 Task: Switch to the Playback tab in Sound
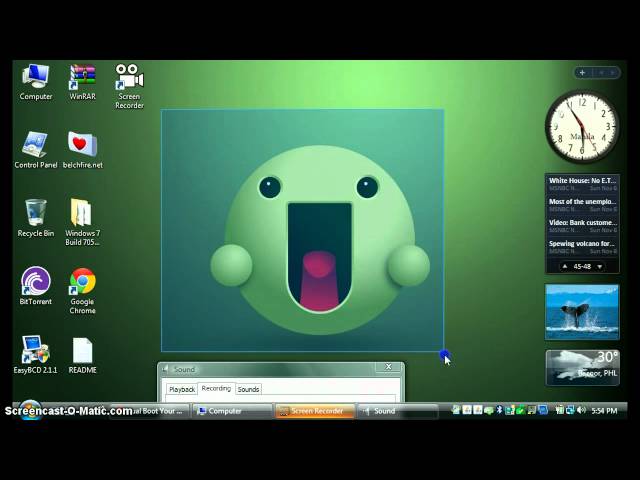(x=182, y=389)
